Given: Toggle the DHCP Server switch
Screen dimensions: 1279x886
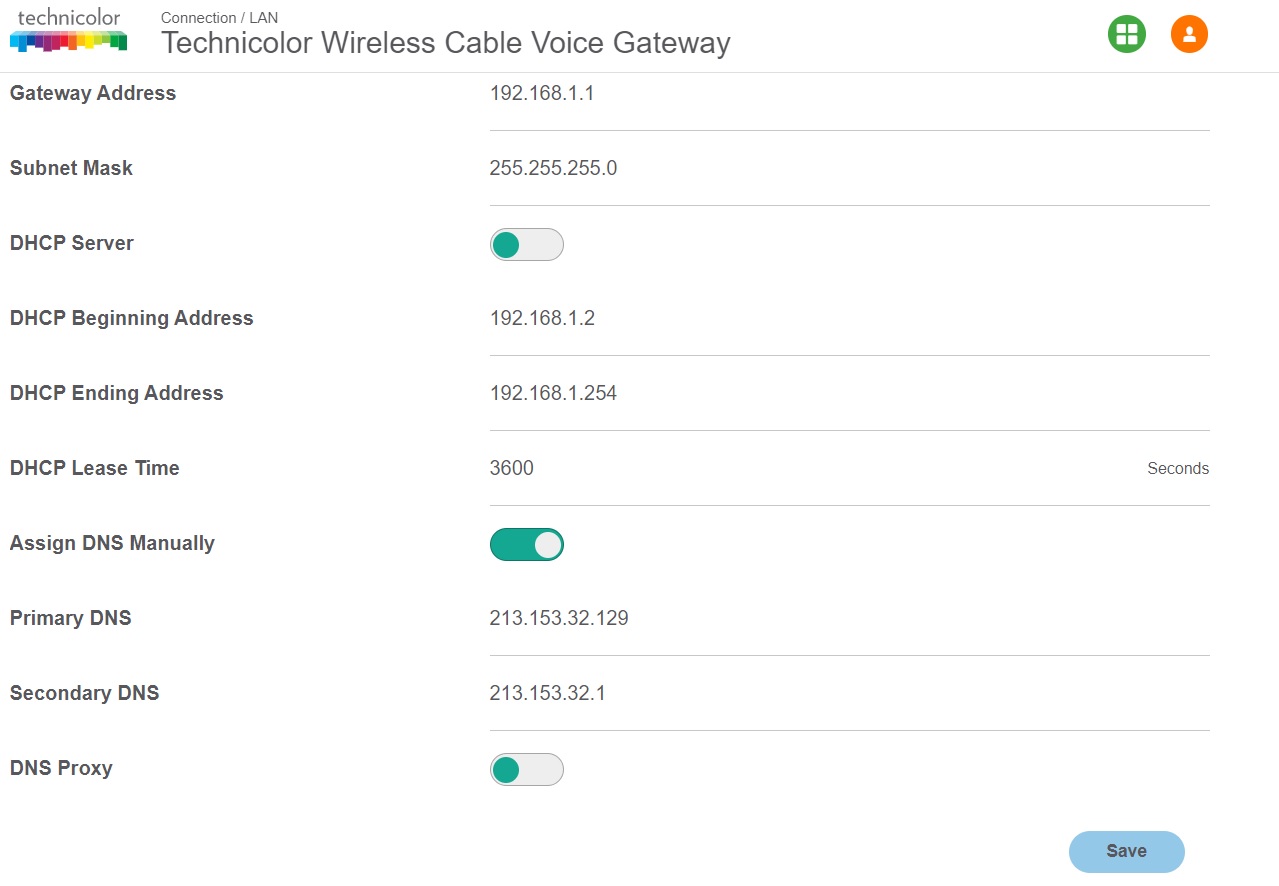Looking at the screenshot, I should [x=526, y=245].
